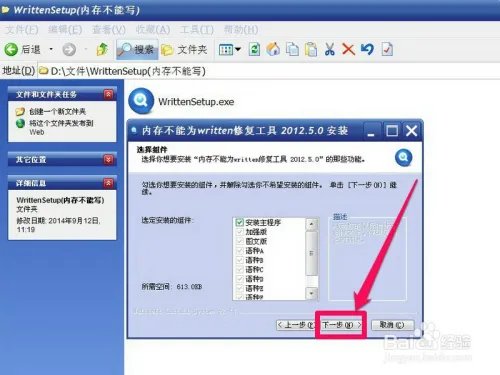Click the Paste clipboard icon
Viewport: 500px width, 375px height.
(x=311, y=49)
